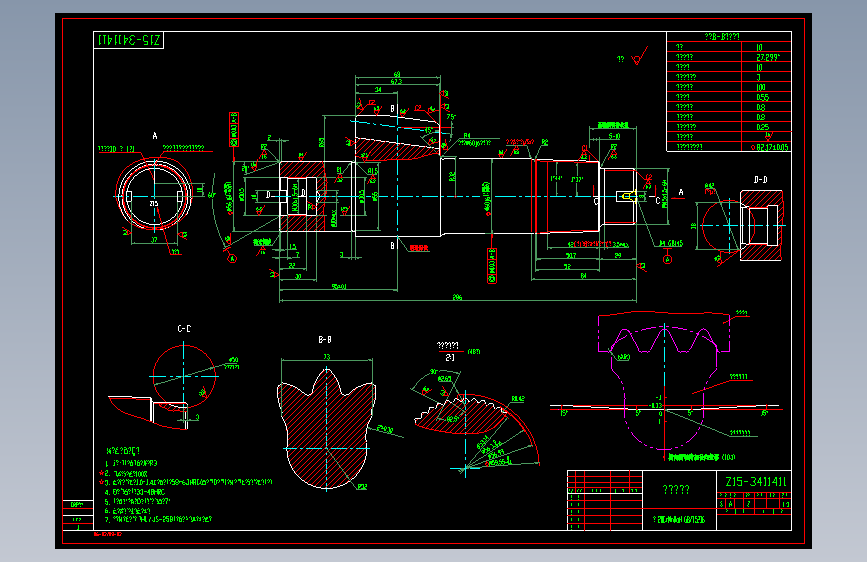
Task: Click the 84 dimension under the shaft
Action: point(583,275)
